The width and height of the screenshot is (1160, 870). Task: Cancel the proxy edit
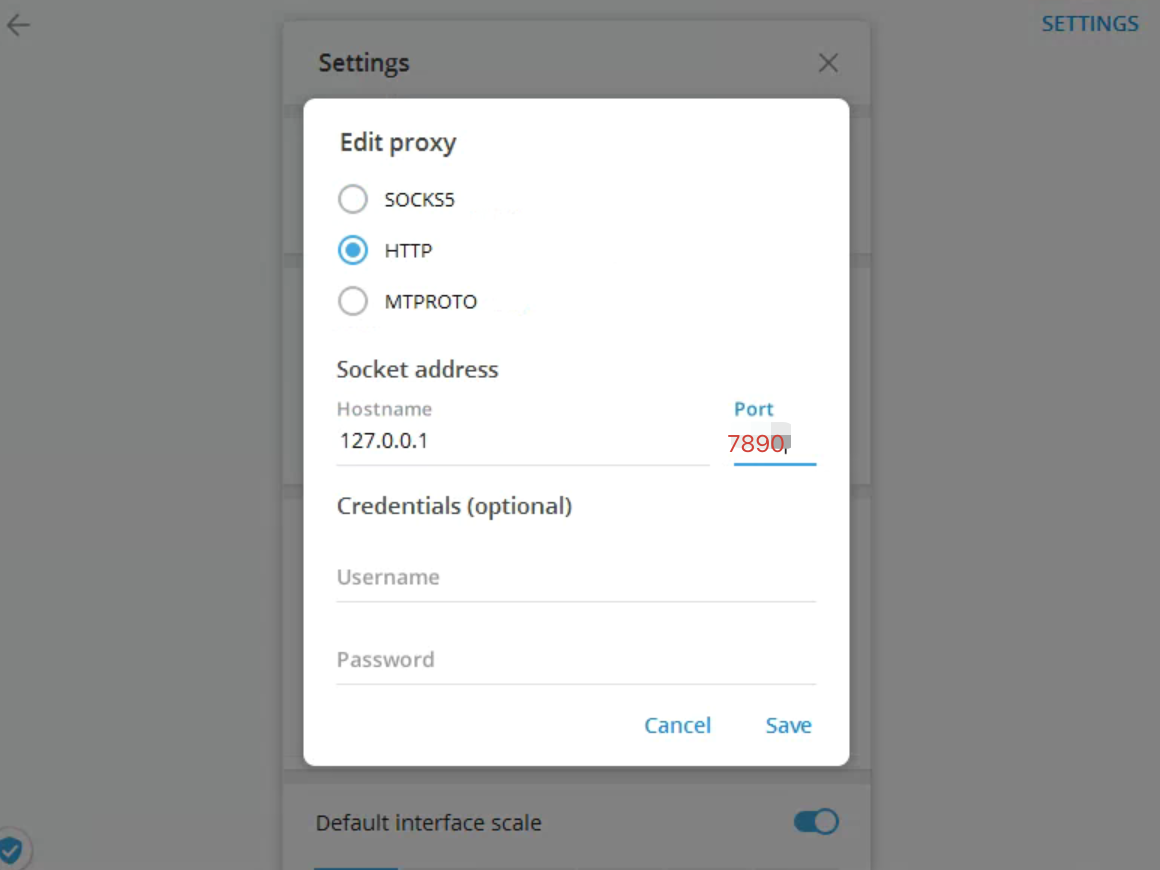(x=677, y=725)
